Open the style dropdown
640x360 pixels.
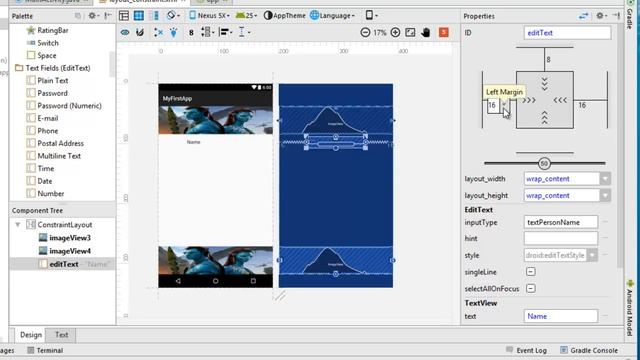pos(592,256)
